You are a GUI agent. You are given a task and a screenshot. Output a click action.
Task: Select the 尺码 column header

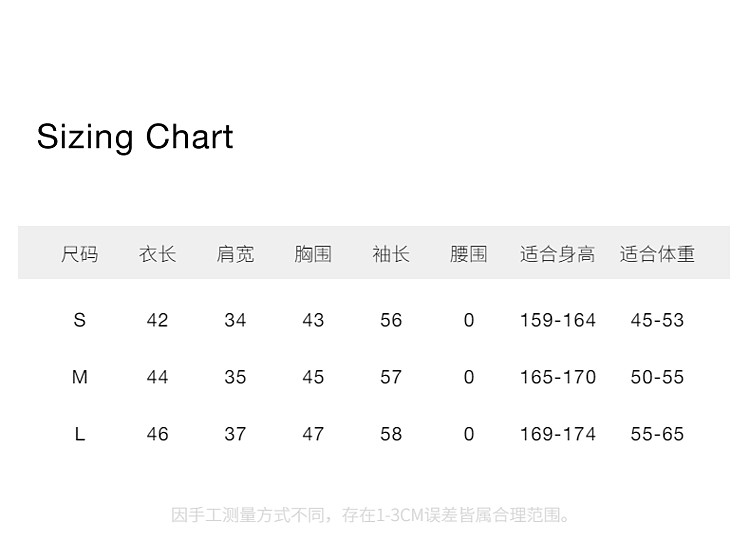click(x=80, y=254)
